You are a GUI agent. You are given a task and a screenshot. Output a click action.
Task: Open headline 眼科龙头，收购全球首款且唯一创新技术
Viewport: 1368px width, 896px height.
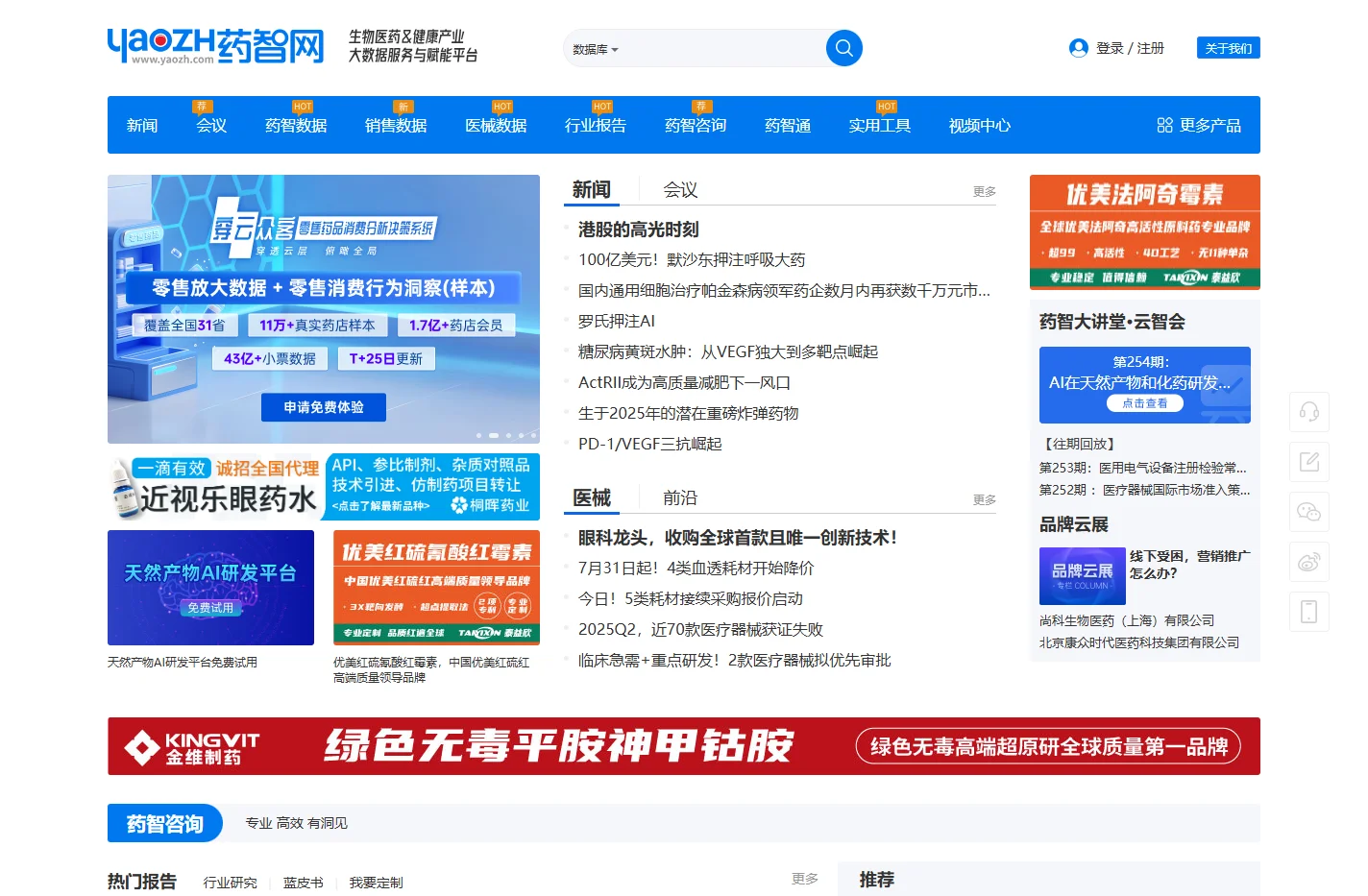tap(738, 538)
